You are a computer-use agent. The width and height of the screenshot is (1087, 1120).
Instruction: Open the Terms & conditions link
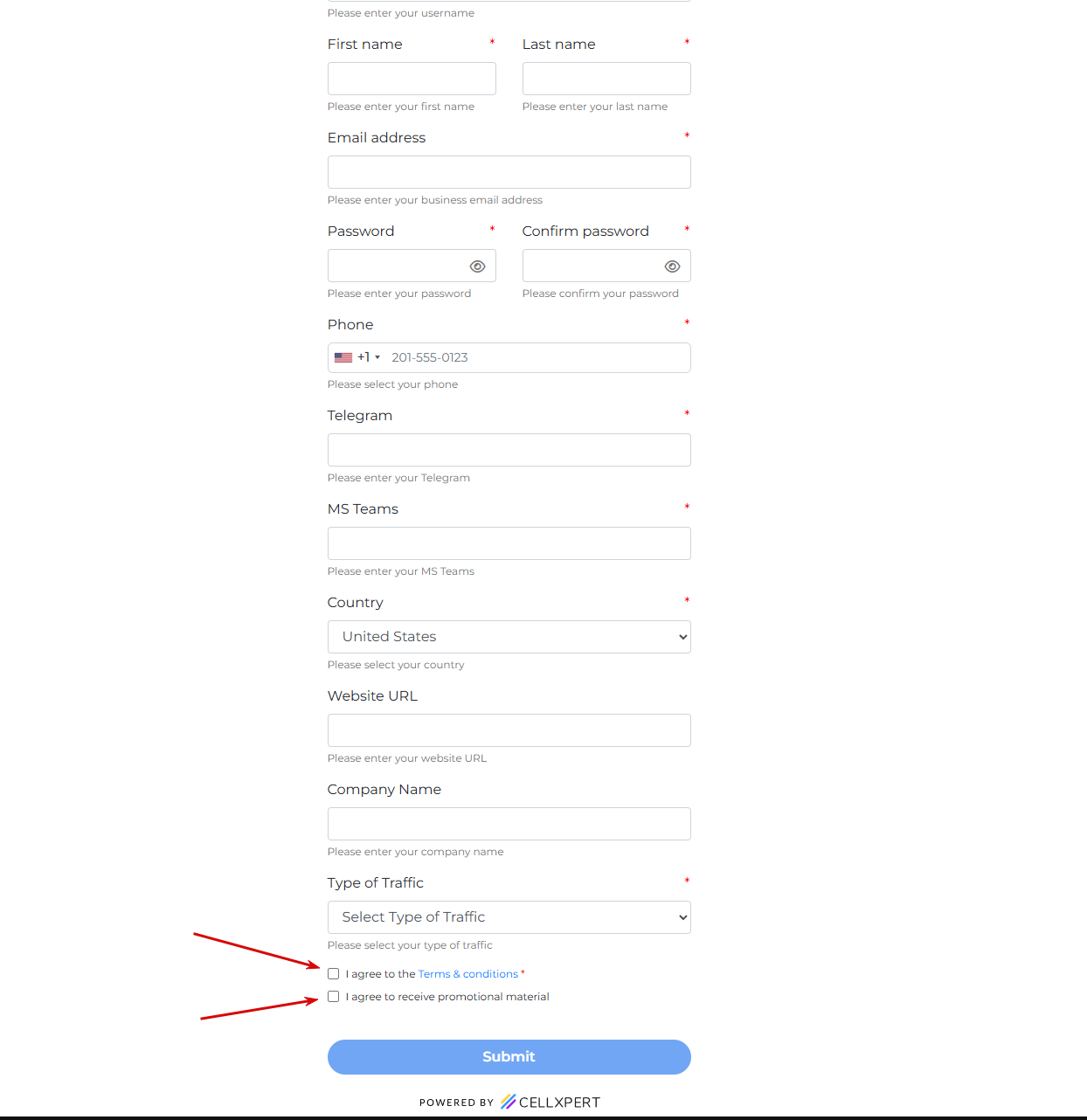467,974
